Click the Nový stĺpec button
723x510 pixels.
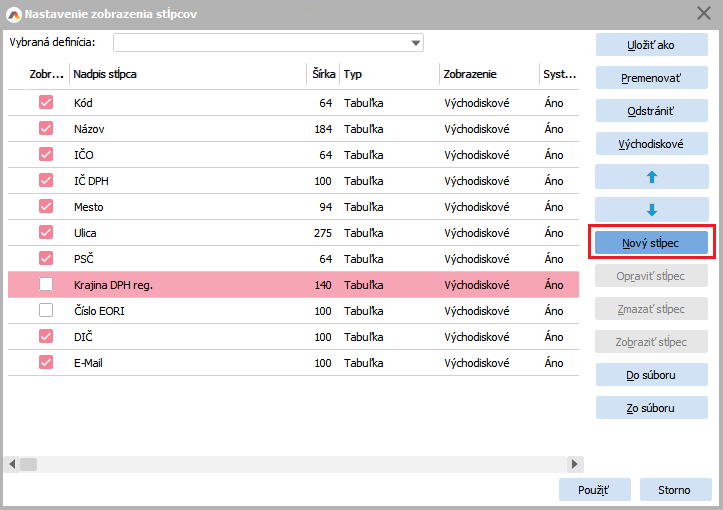(651, 243)
